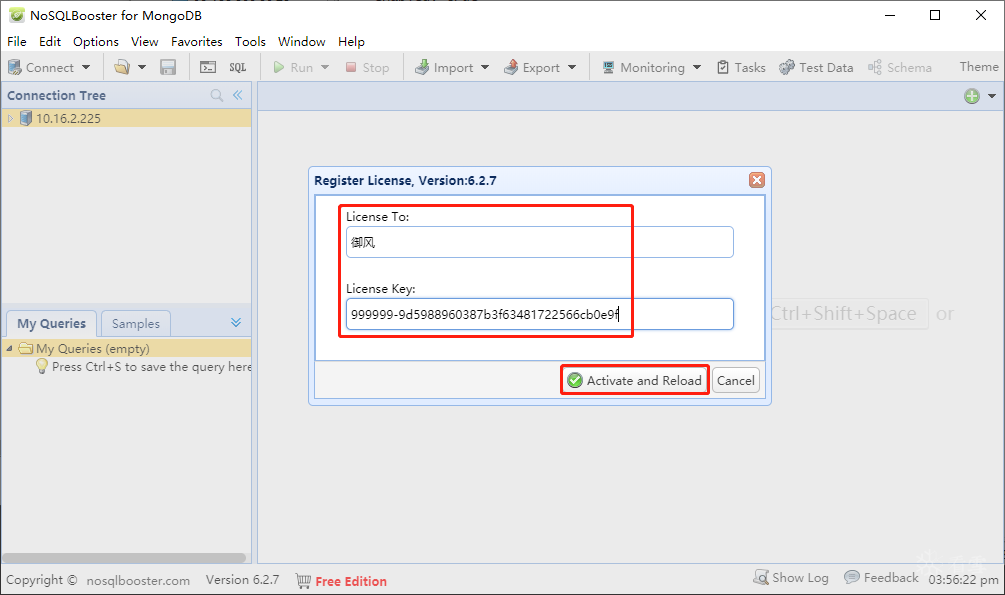
Task: Expand the 10.16.2.225 connection node
Action: [x=10, y=119]
